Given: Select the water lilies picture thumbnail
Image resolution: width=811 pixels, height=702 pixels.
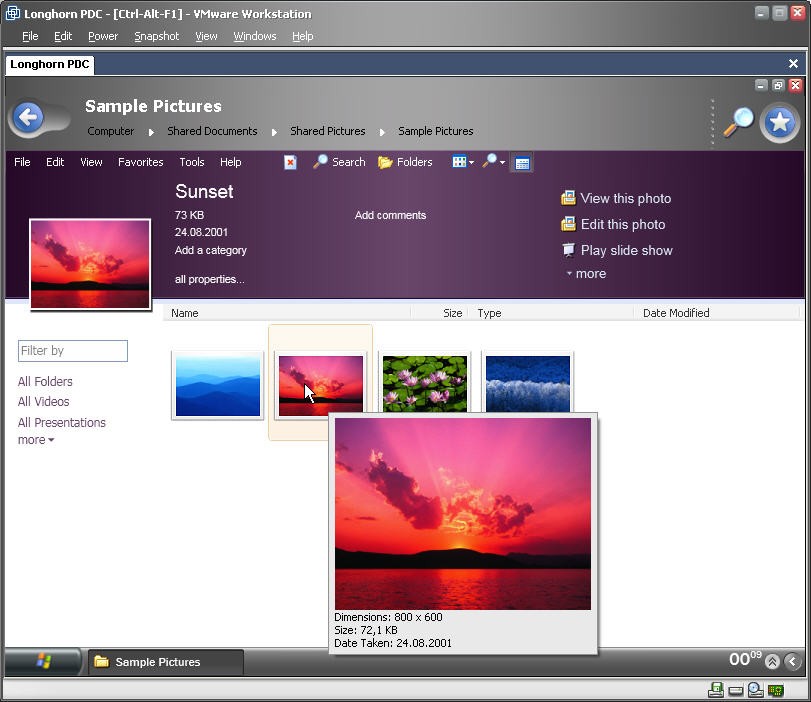Looking at the screenshot, I should [425, 384].
